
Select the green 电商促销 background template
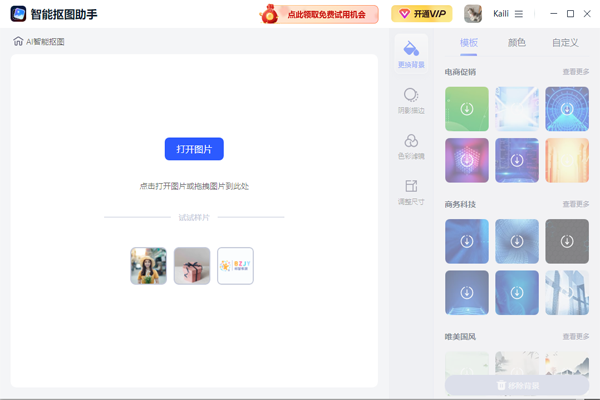coord(467,109)
